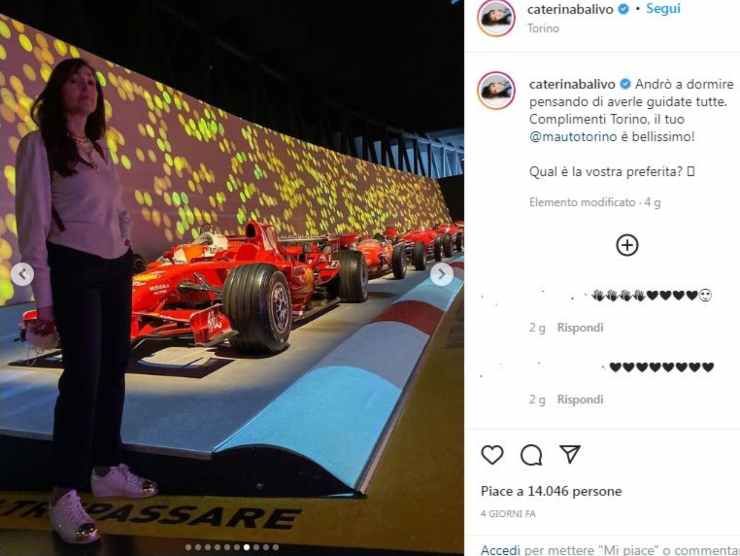The height and width of the screenshot is (556, 740).
Task: Open comments with the speech bubble icon
Action: [531, 455]
